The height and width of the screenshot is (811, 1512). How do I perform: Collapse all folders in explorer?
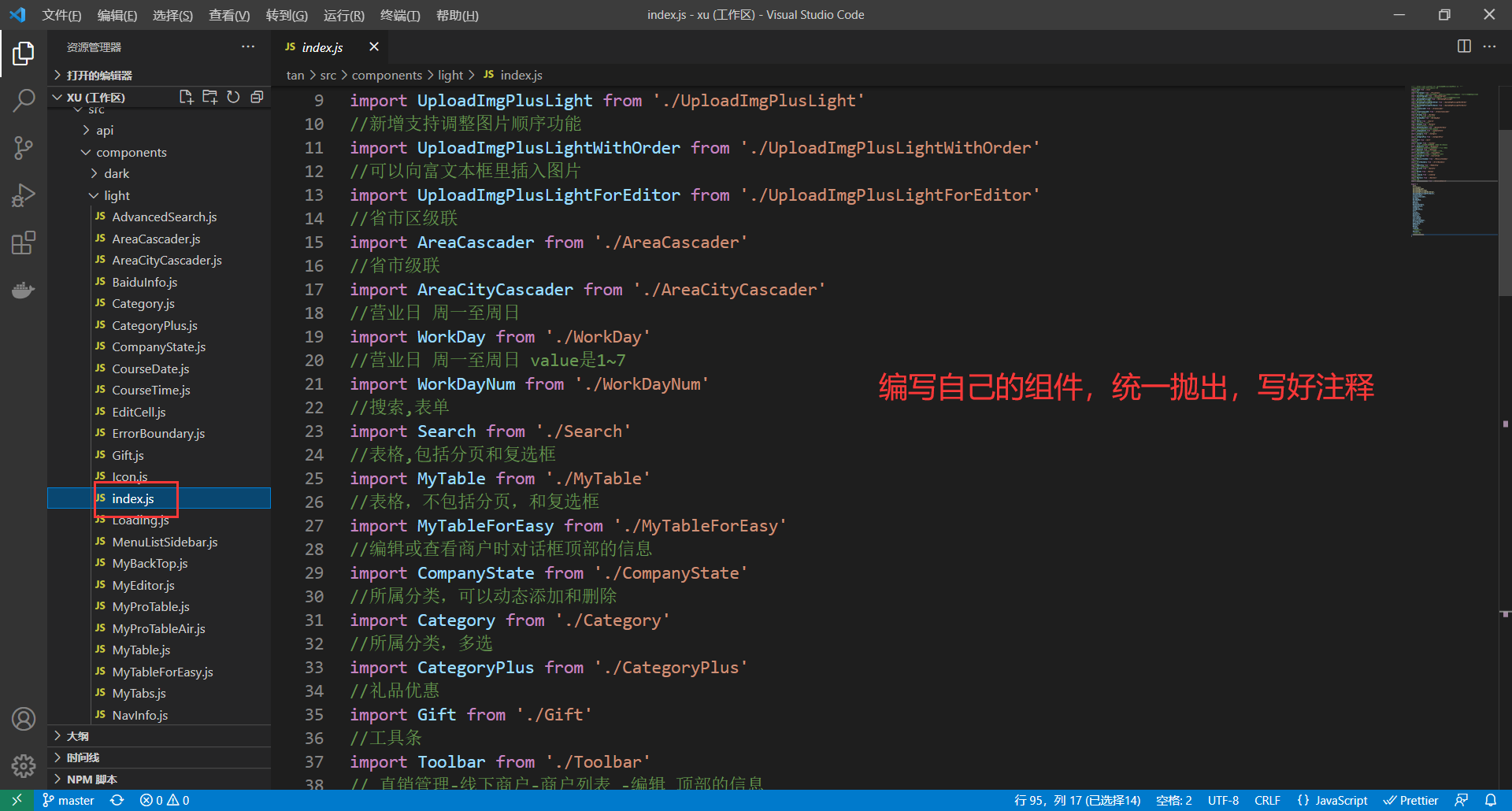coord(257,97)
